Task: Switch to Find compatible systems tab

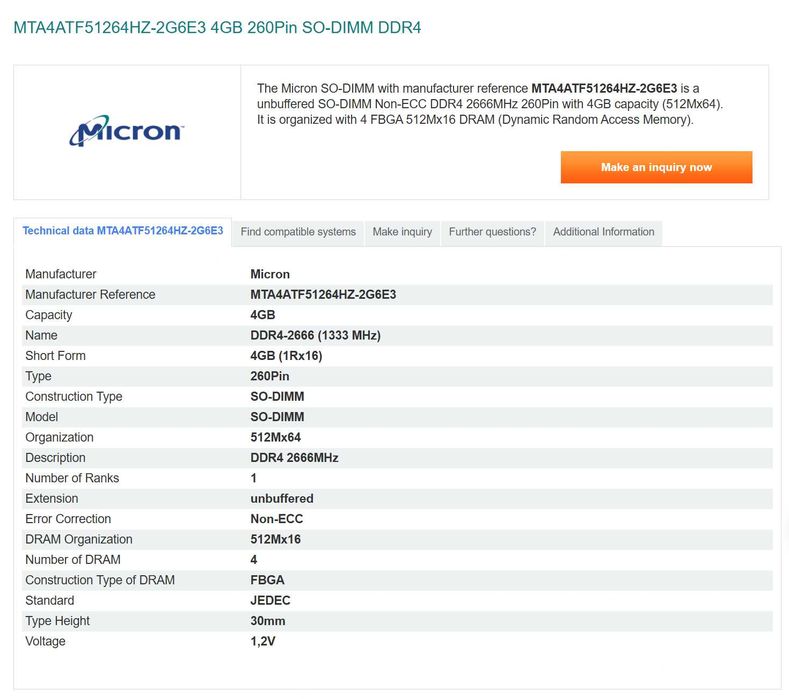Action: pyautogui.click(x=298, y=232)
